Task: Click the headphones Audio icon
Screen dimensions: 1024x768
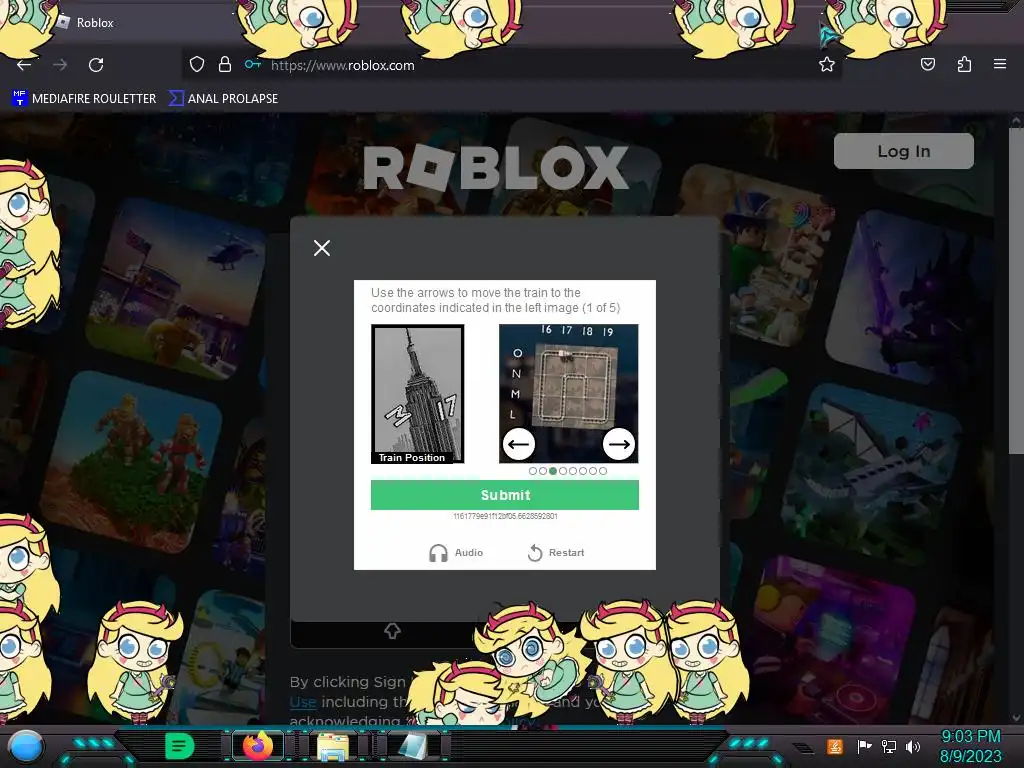Action: (438, 553)
